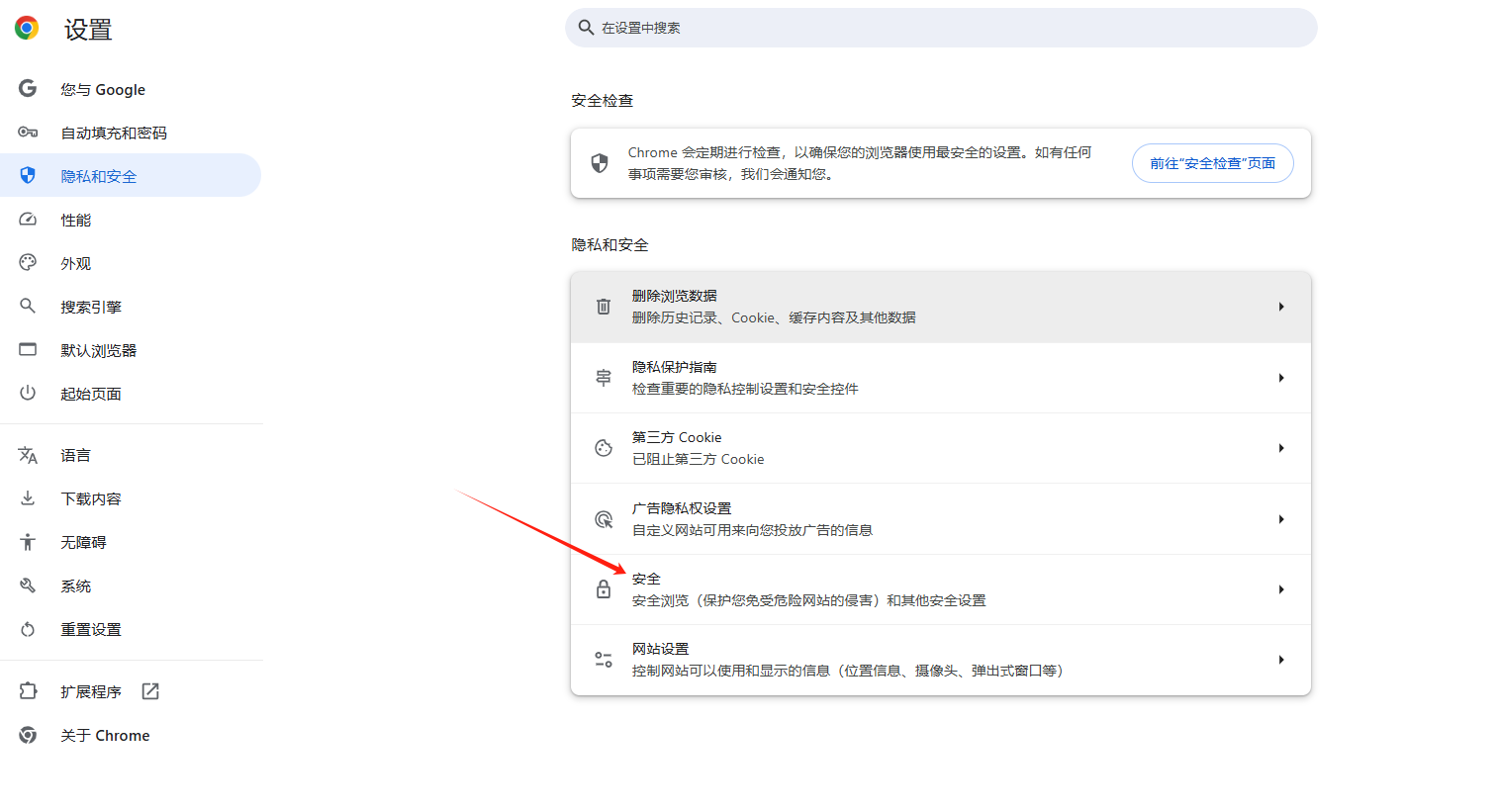Image resolution: width=1499 pixels, height=812 pixels.
Task: Click the 在设置中搜索 search field
Action: pyautogui.click(x=941, y=28)
